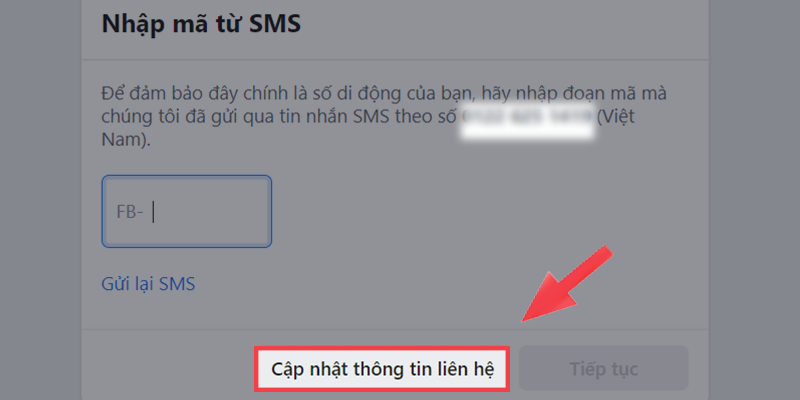Click the FB- SMS code input field
Viewport: 800px width, 400px height.
point(187,212)
